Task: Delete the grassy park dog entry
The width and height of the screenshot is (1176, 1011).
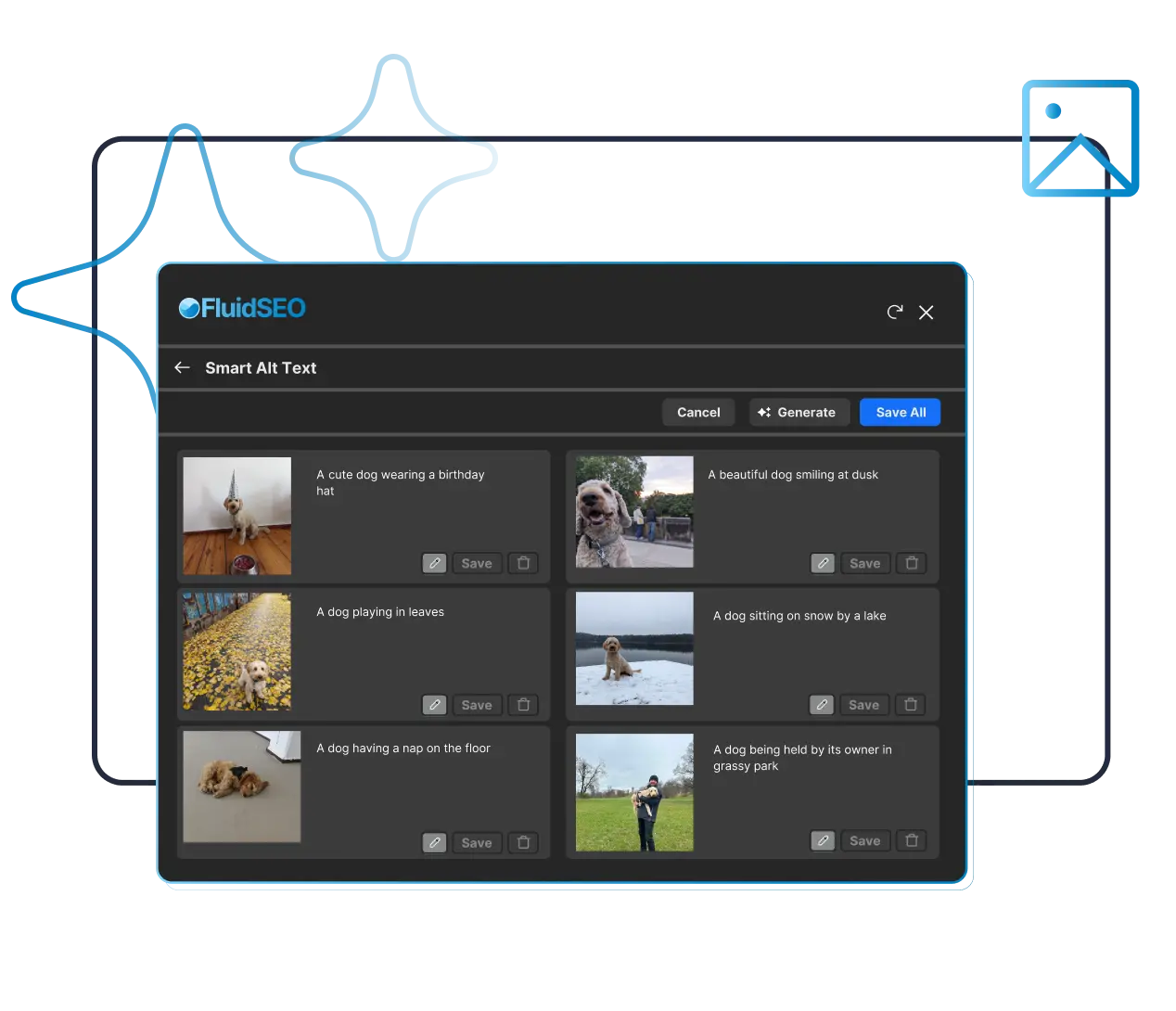Action: click(x=912, y=840)
